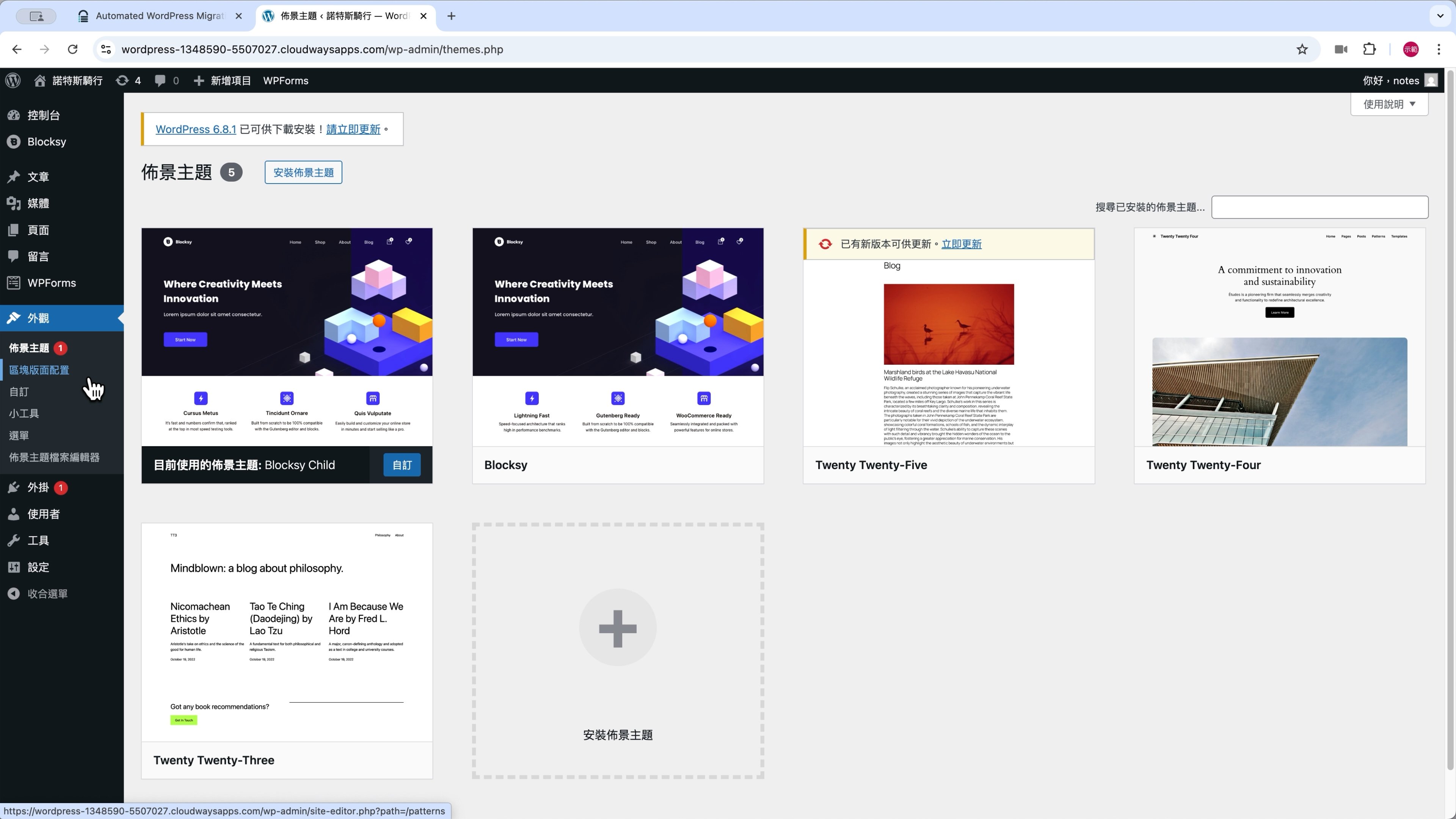Viewport: 1456px width, 819px height.
Task: Click the home icon next to 諾特斯騎行
Action: click(39, 80)
